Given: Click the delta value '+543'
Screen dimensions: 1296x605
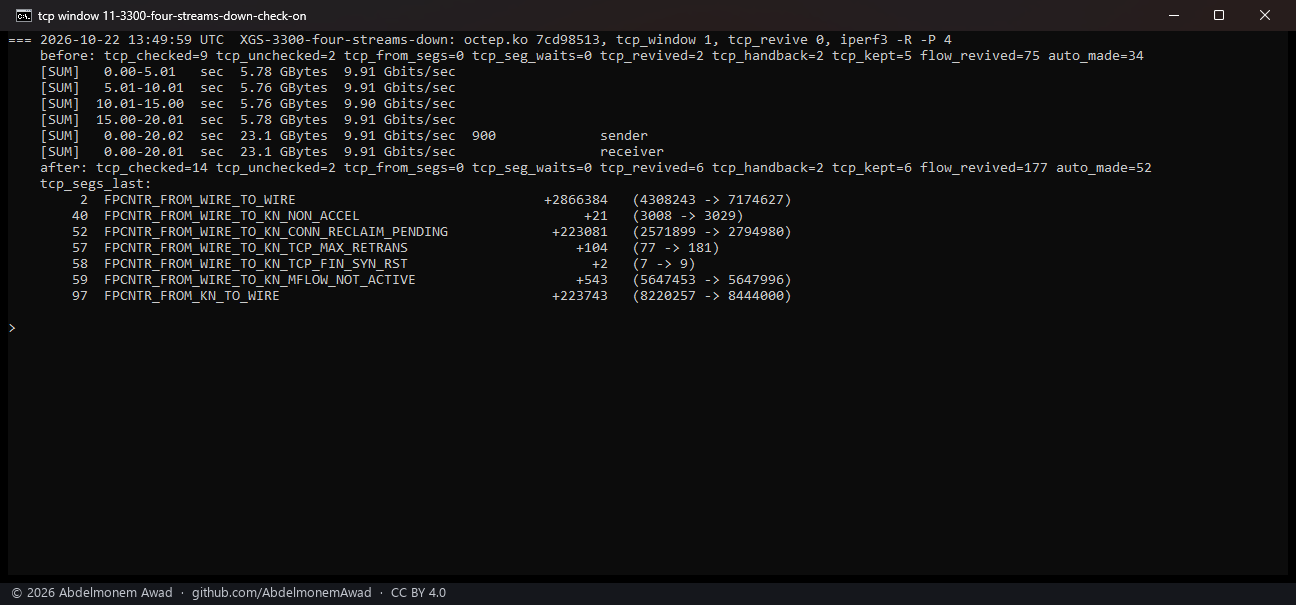Looking at the screenshot, I should (x=592, y=280).
